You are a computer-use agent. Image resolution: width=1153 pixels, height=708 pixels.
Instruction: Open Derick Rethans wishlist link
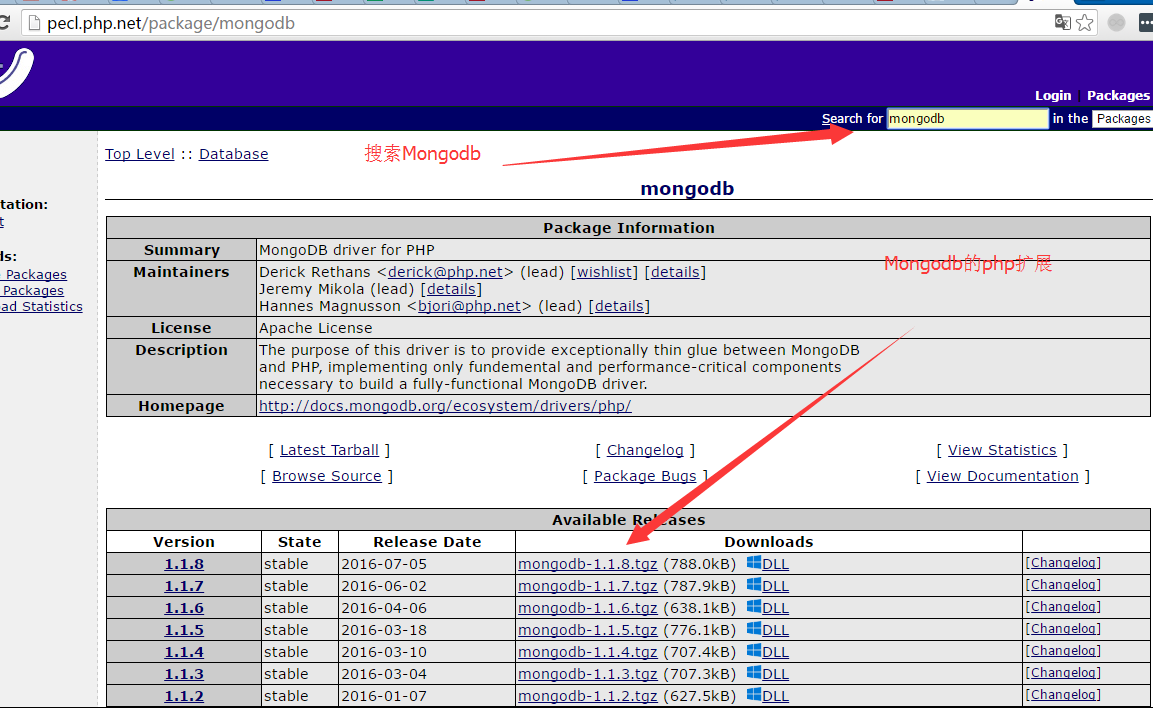tap(604, 272)
